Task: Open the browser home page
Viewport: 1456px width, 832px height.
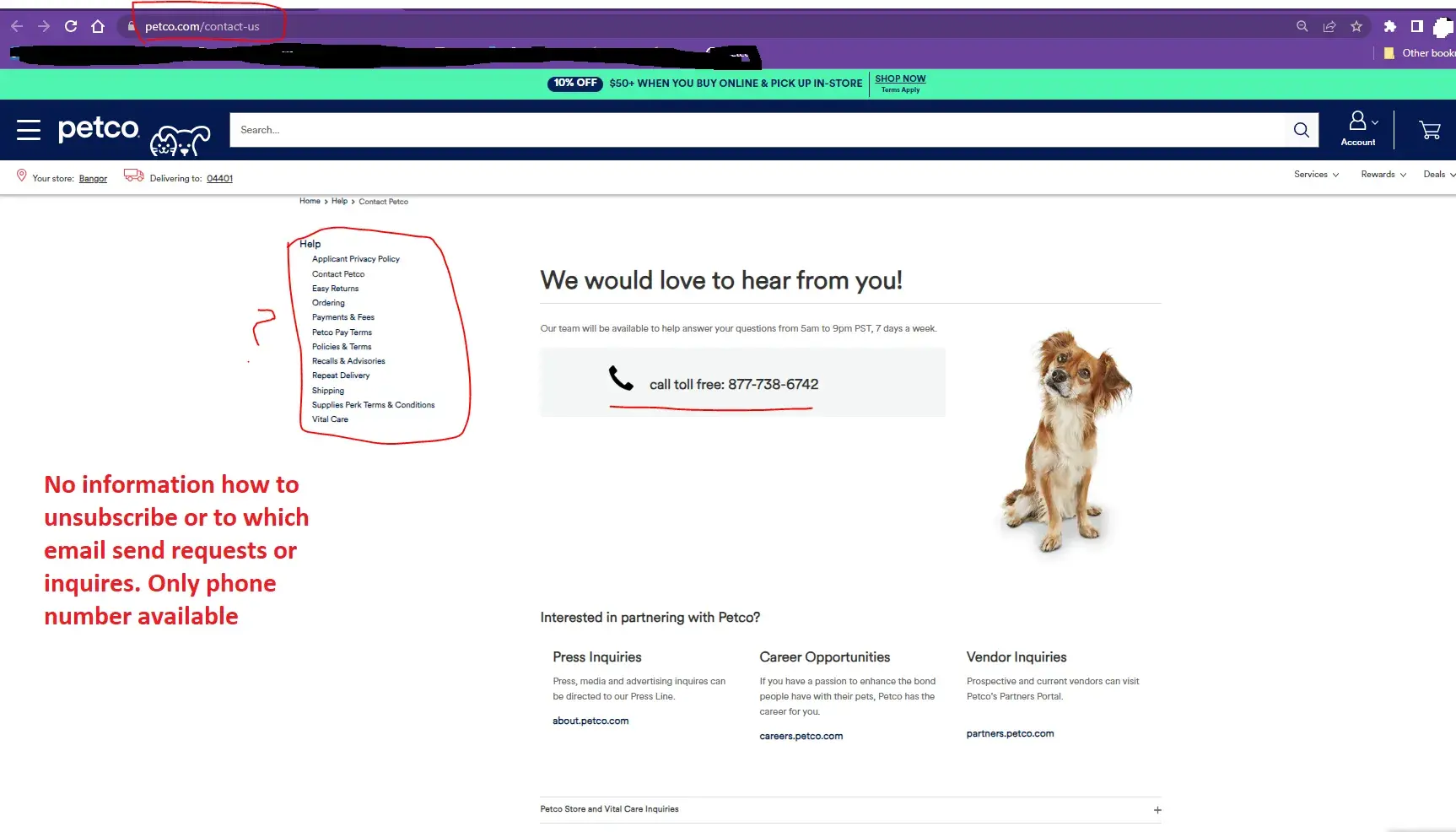Action: click(x=98, y=26)
